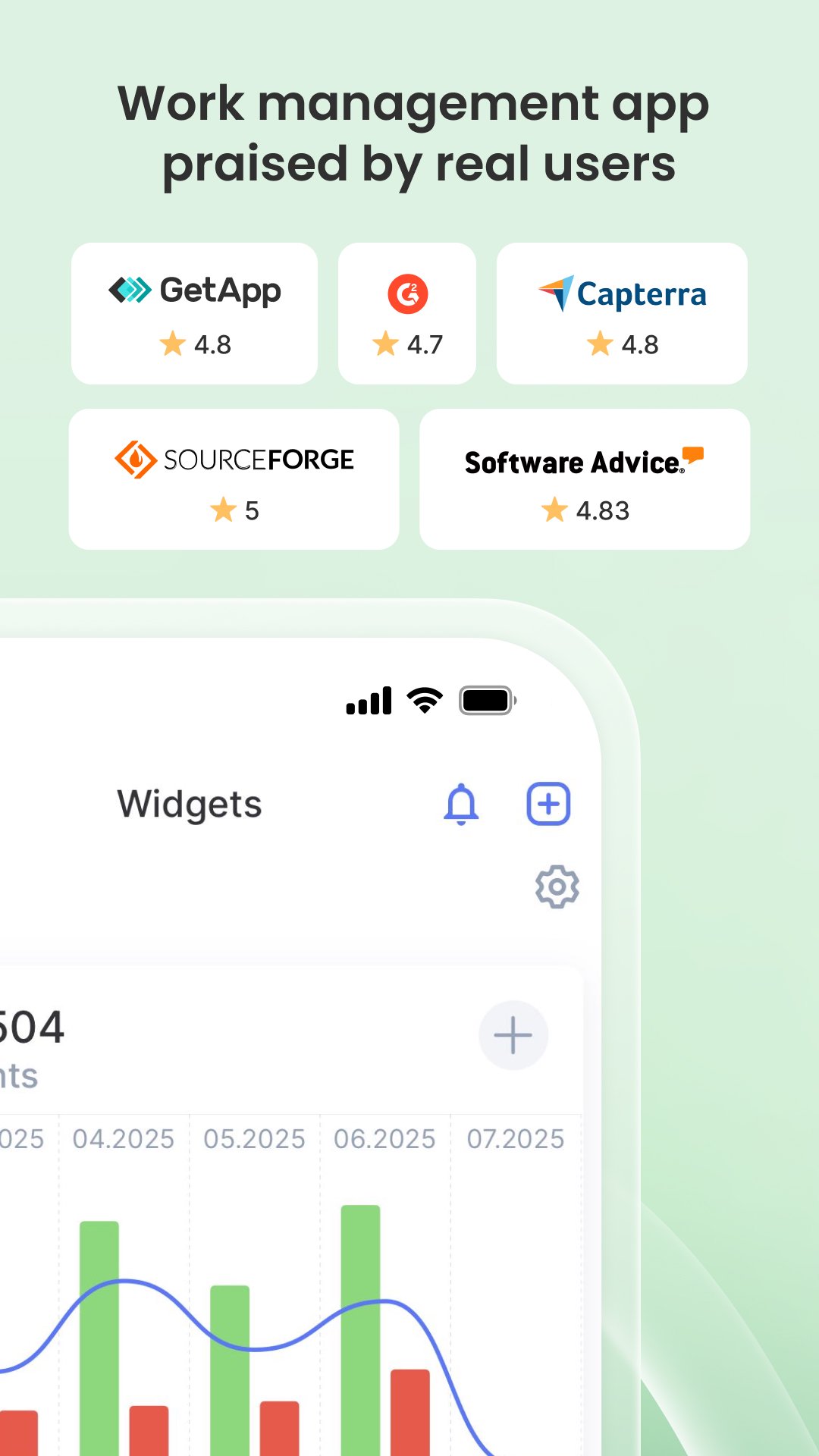Click the G2 logo icon
The width and height of the screenshot is (819, 1456).
click(x=408, y=293)
